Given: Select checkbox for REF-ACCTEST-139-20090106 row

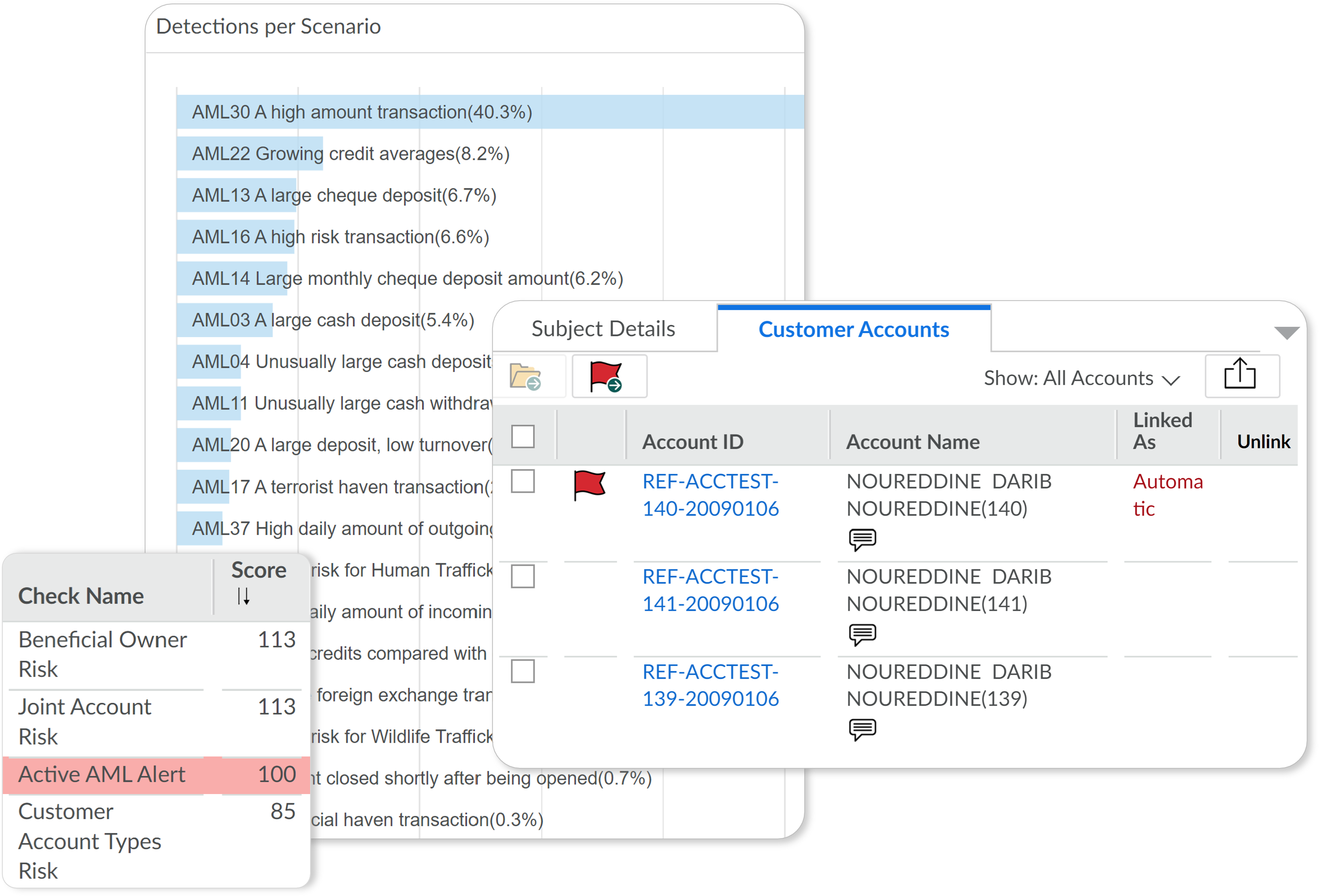Looking at the screenshot, I should pyautogui.click(x=523, y=672).
